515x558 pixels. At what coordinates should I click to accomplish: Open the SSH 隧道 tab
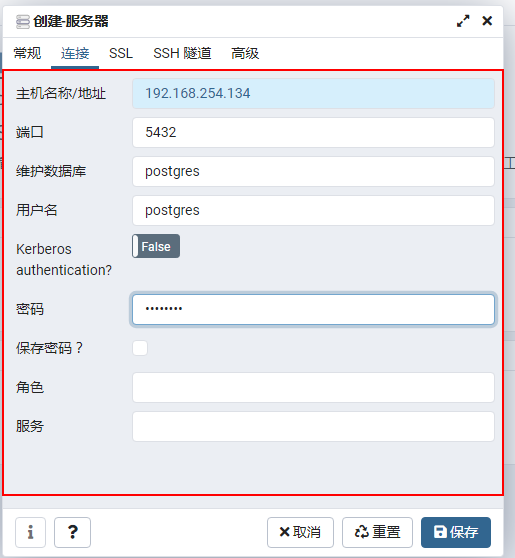[182, 53]
